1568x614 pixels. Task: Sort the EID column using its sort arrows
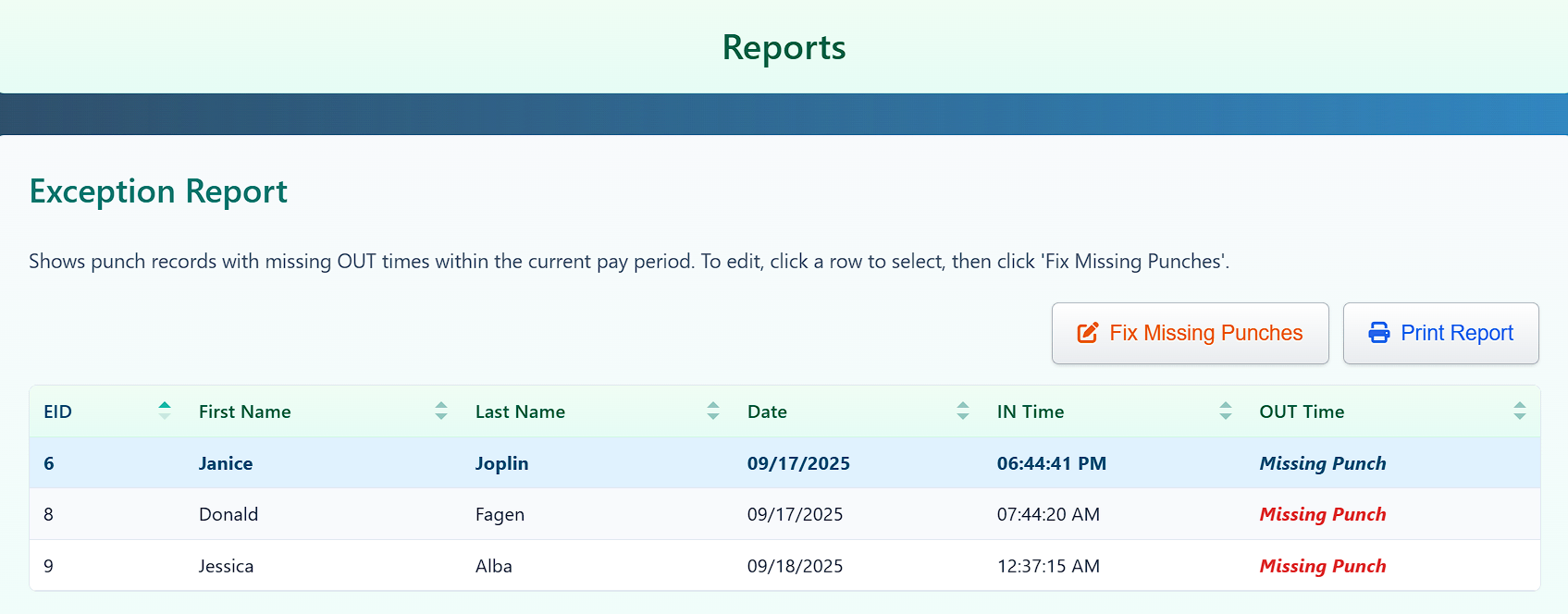pyautogui.click(x=165, y=411)
